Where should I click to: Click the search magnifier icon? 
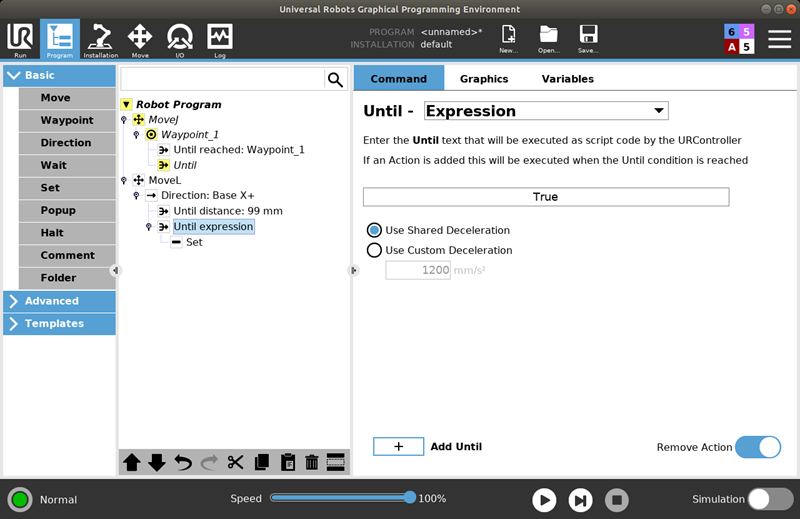[x=335, y=79]
